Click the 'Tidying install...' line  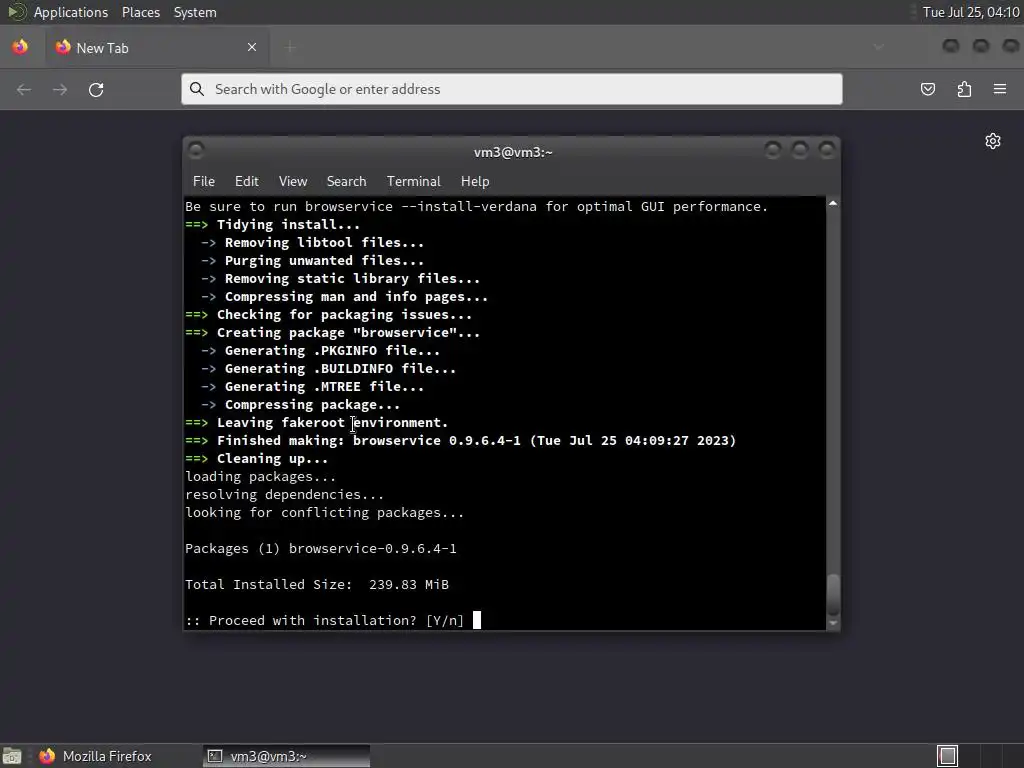coord(272,225)
